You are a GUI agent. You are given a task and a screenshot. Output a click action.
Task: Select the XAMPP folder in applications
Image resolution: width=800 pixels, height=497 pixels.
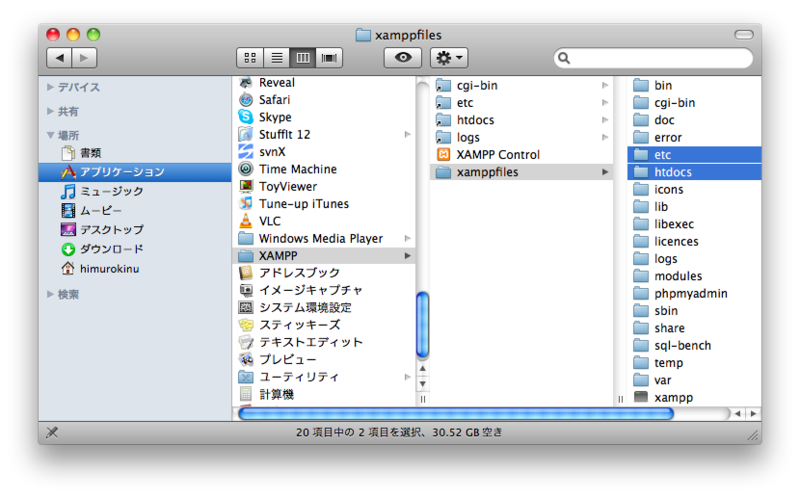pos(324,256)
